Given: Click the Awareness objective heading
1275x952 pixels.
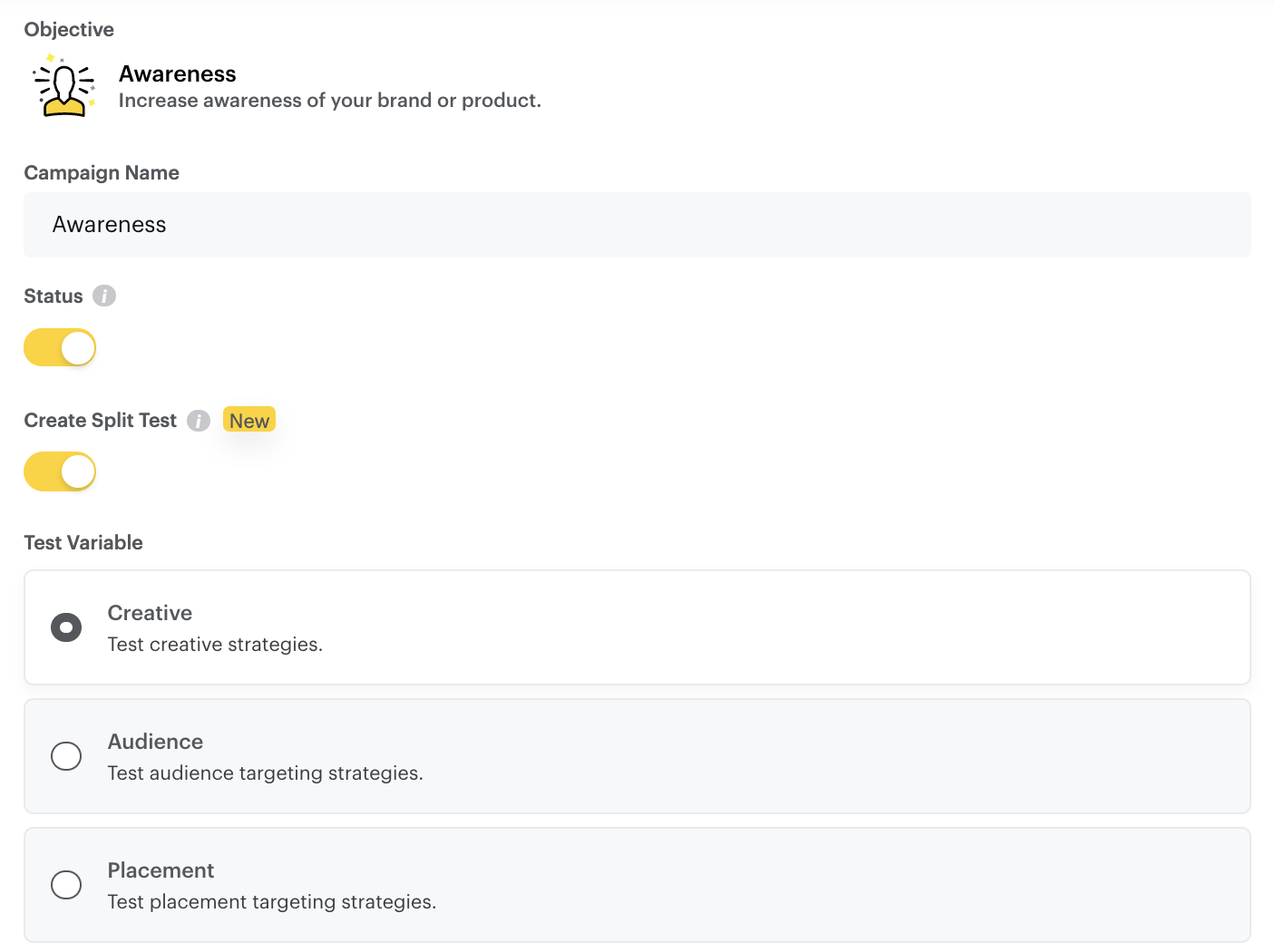Looking at the screenshot, I should tap(178, 74).
